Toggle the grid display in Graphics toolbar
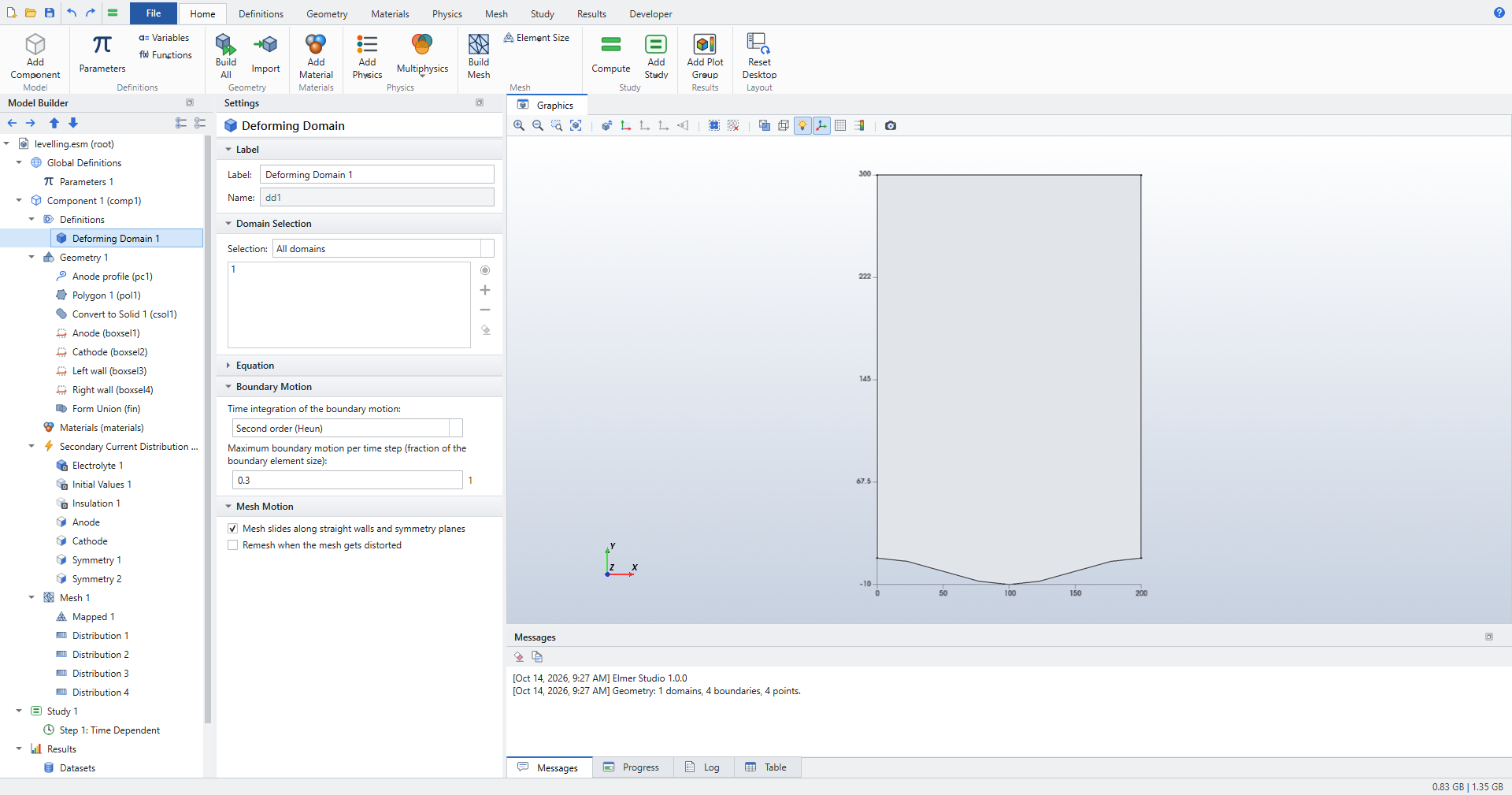The height and width of the screenshot is (795, 1512). [x=840, y=125]
